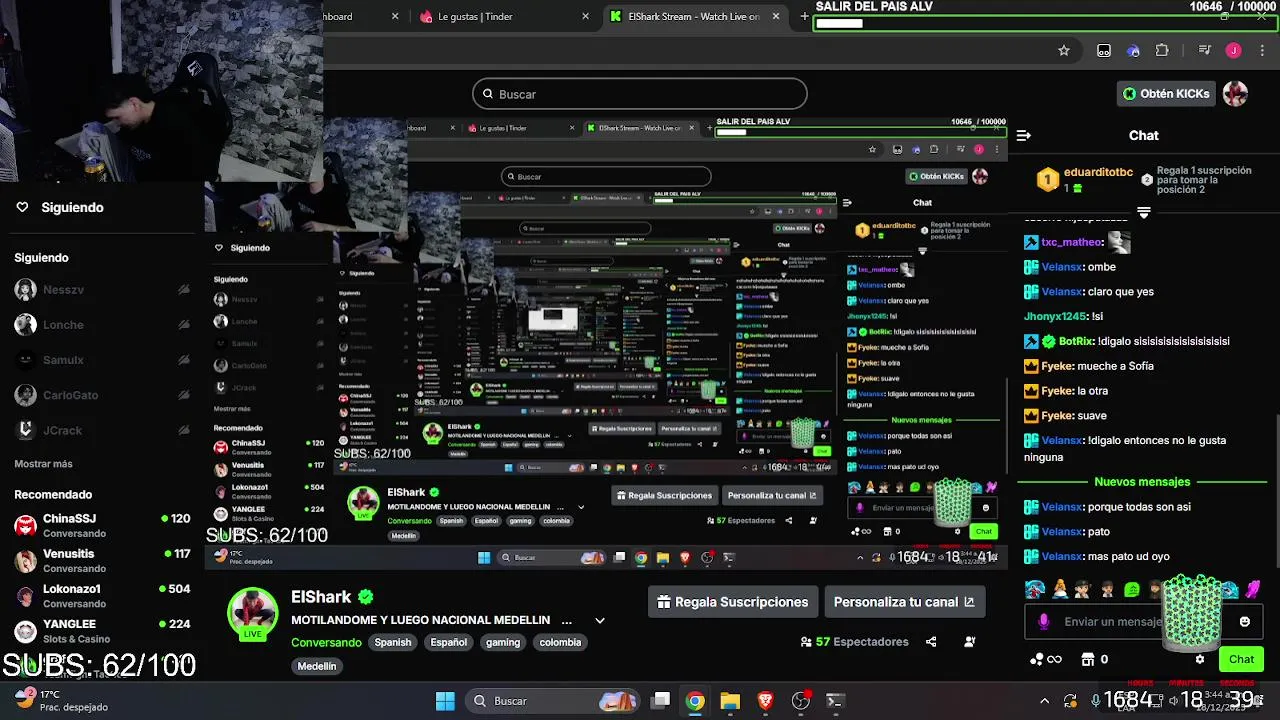The width and height of the screenshot is (1280, 720).
Task: Open channel points bubbles icon below chat input
Action: click(x=1038, y=659)
